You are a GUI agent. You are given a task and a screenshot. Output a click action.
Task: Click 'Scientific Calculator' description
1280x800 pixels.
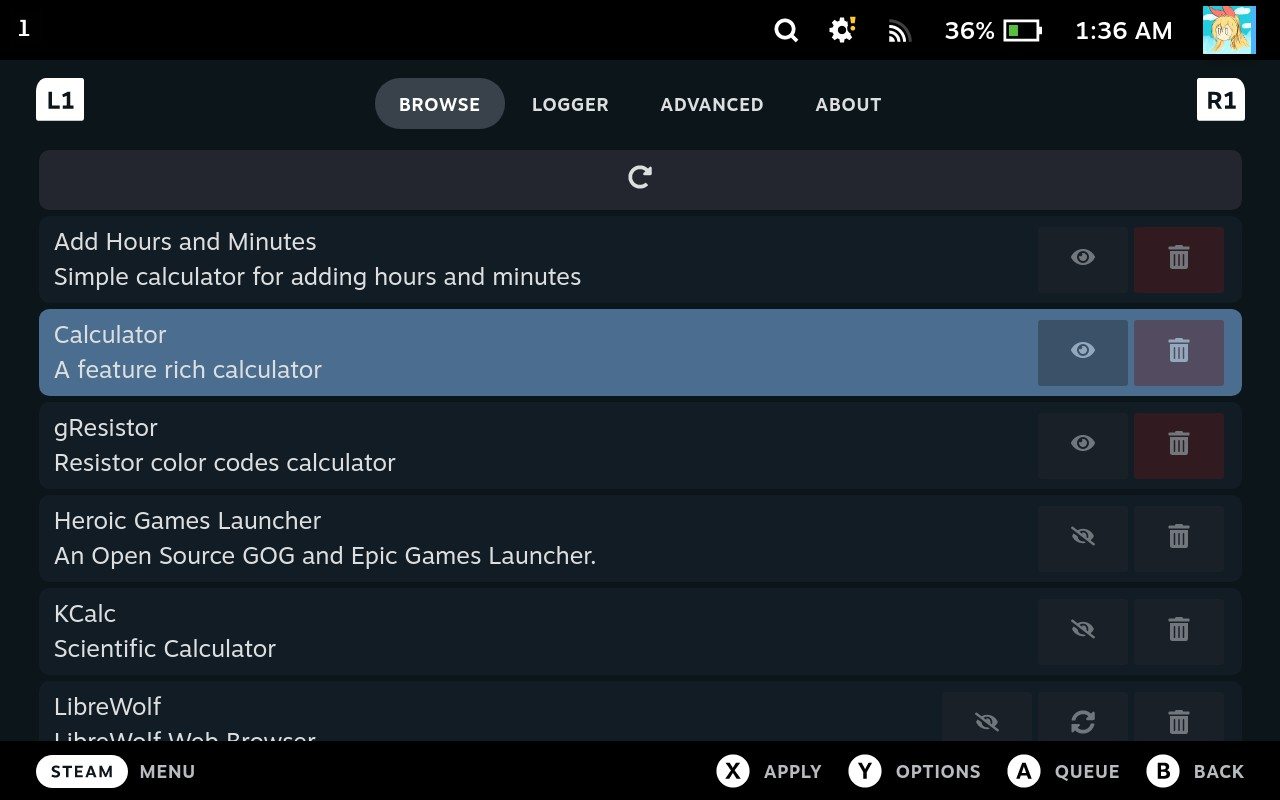(165, 649)
